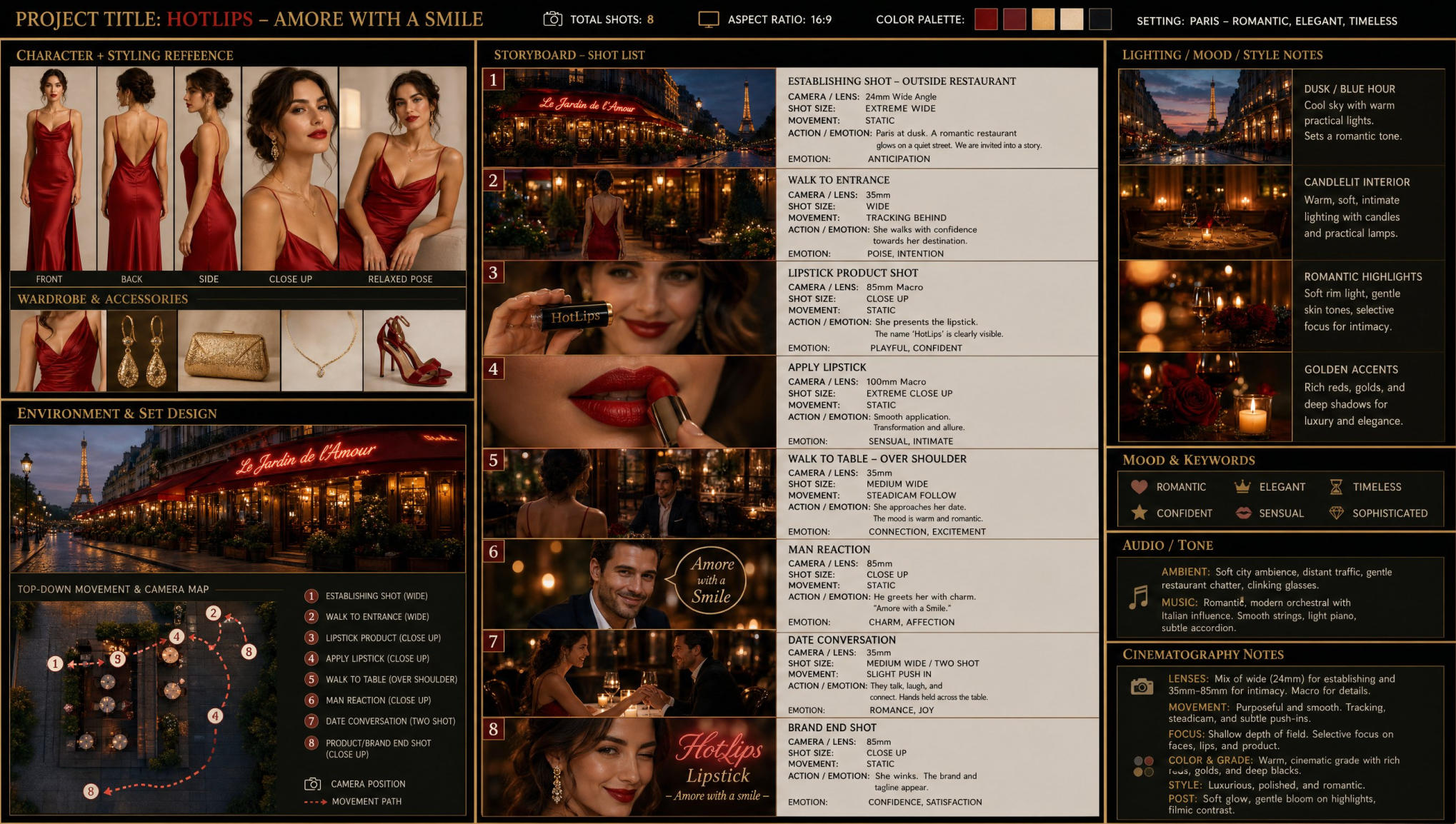
Task: Click the number 2 badge on the Walk to Entrance frame
Action: [x=493, y=180]
